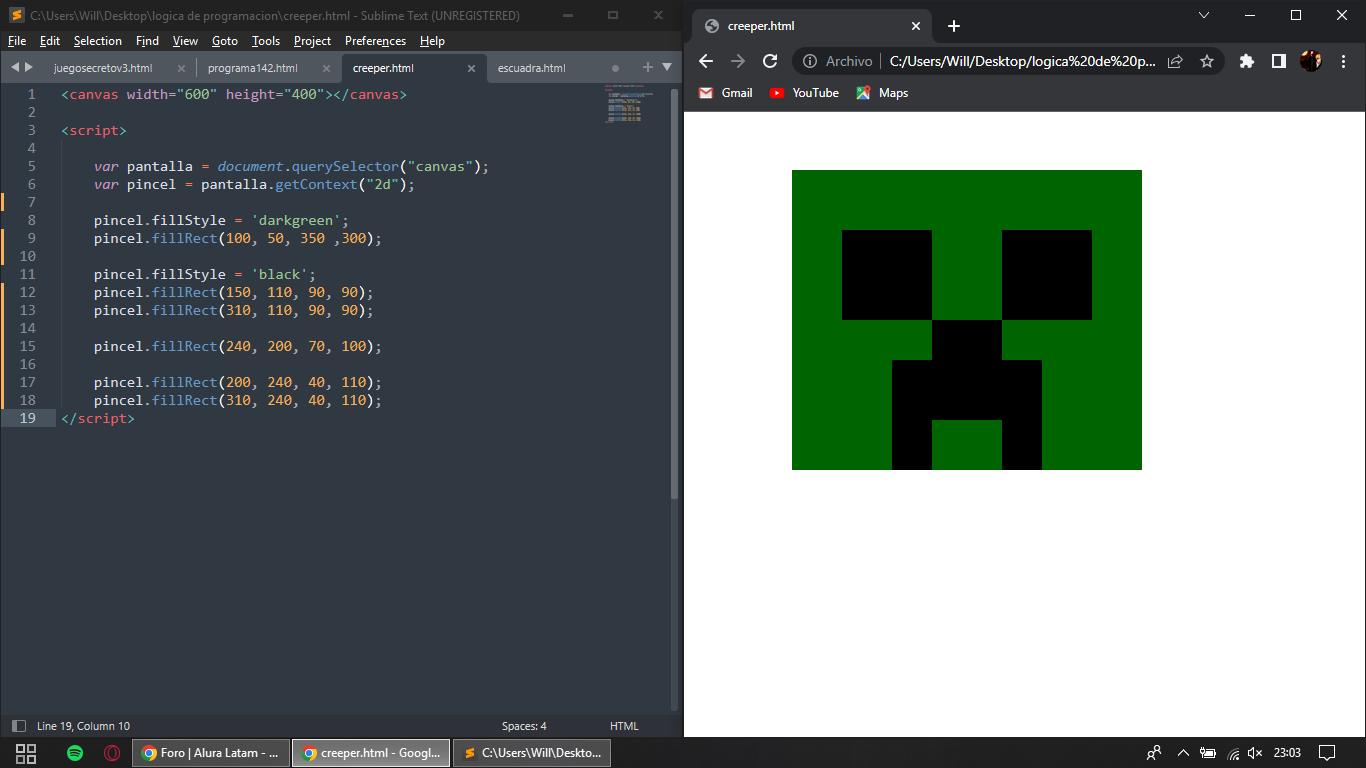Image resolution: width=1366 pixels, height=768 pixels.
Task: Open the Find menu
Action: pyautogui.click(x=147, y=41)
